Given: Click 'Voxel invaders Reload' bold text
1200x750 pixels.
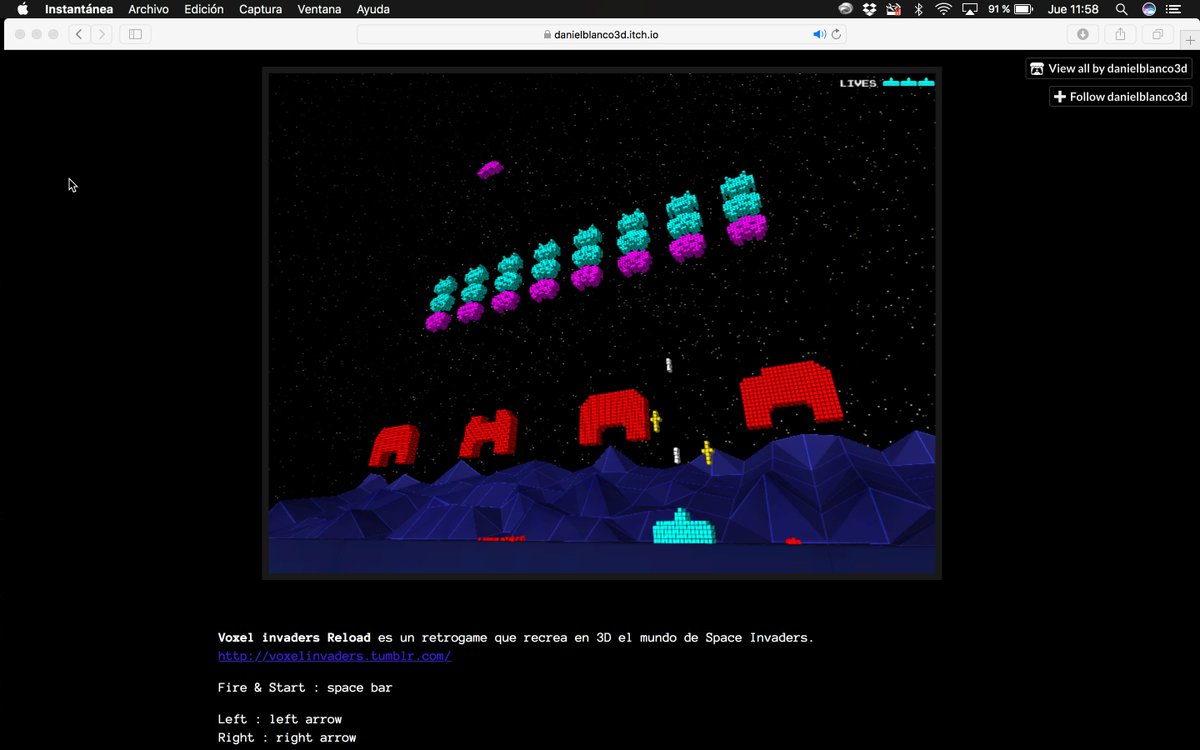Looking at the screenshot, I should [x=294, y=637].
